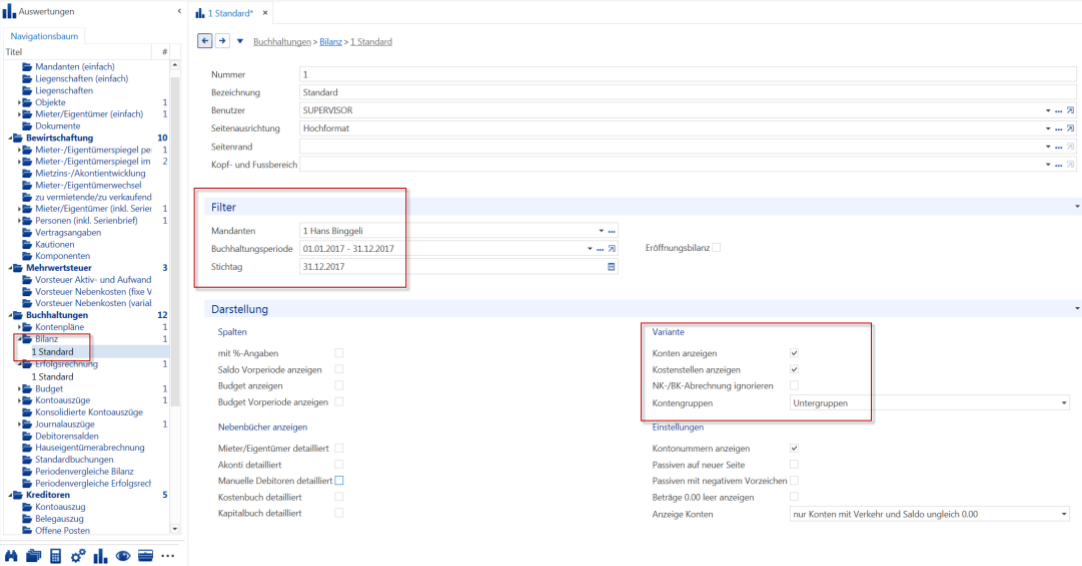This screenshot has width=1082, height=566.
Task: Select the bar chart Auswertungen module icon
Action: click(x=101, y=556)
